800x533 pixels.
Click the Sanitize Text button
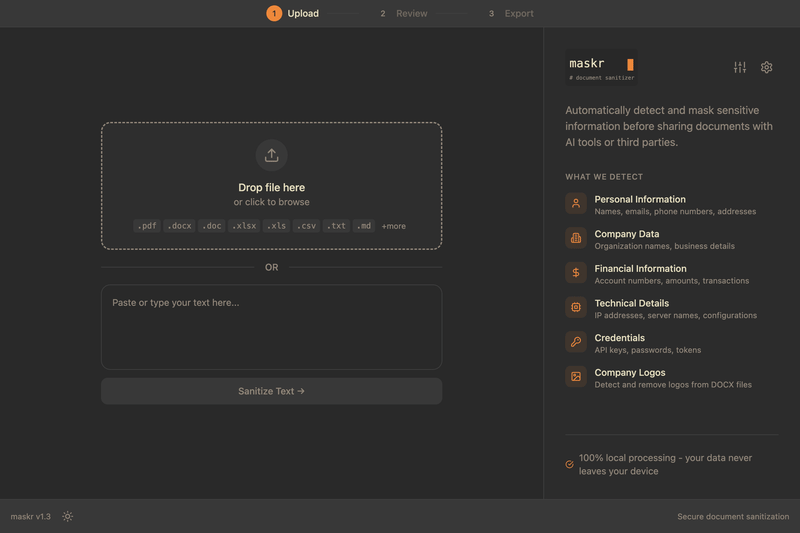[271, 391]
